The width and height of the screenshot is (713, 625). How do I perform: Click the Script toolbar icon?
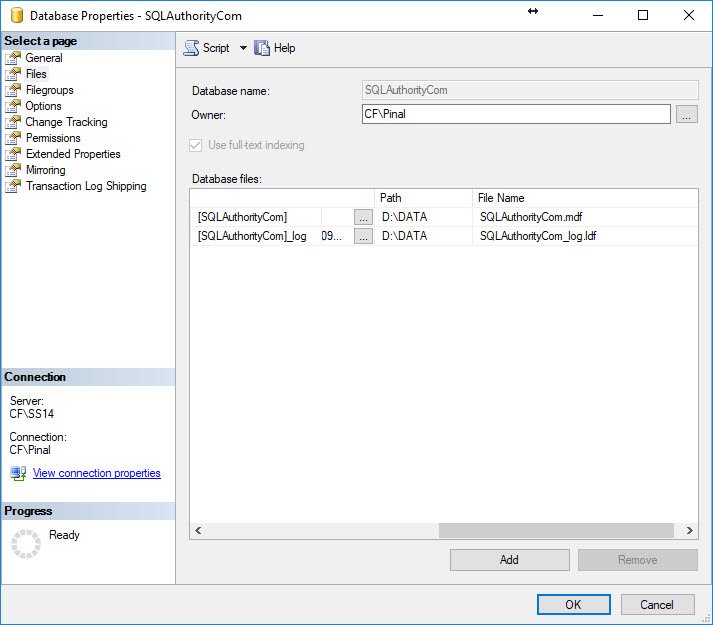[x=191, y=48]
